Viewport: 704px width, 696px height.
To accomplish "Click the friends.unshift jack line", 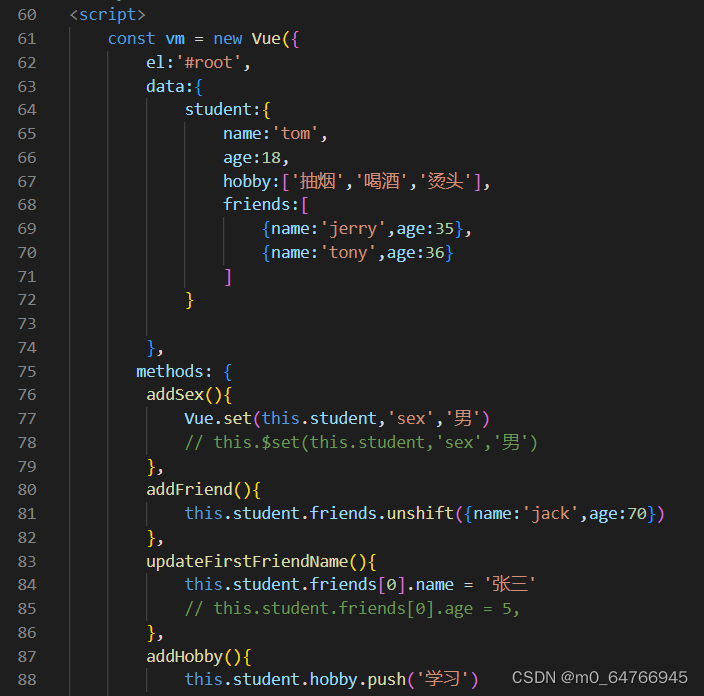I will 424,513.
